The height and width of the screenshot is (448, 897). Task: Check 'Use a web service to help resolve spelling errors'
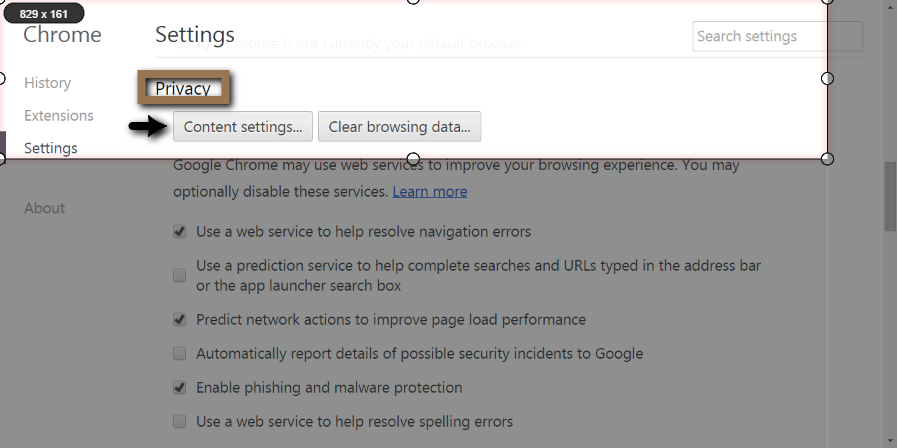tap(180, 422)
